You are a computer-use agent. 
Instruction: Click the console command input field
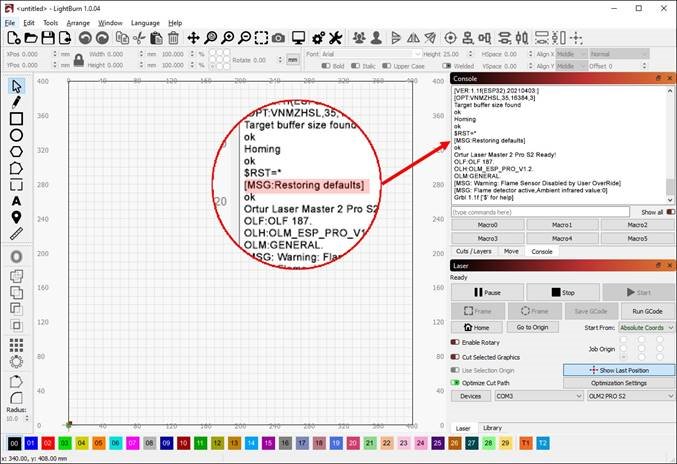pyautogui.click(x=540, y=212)
